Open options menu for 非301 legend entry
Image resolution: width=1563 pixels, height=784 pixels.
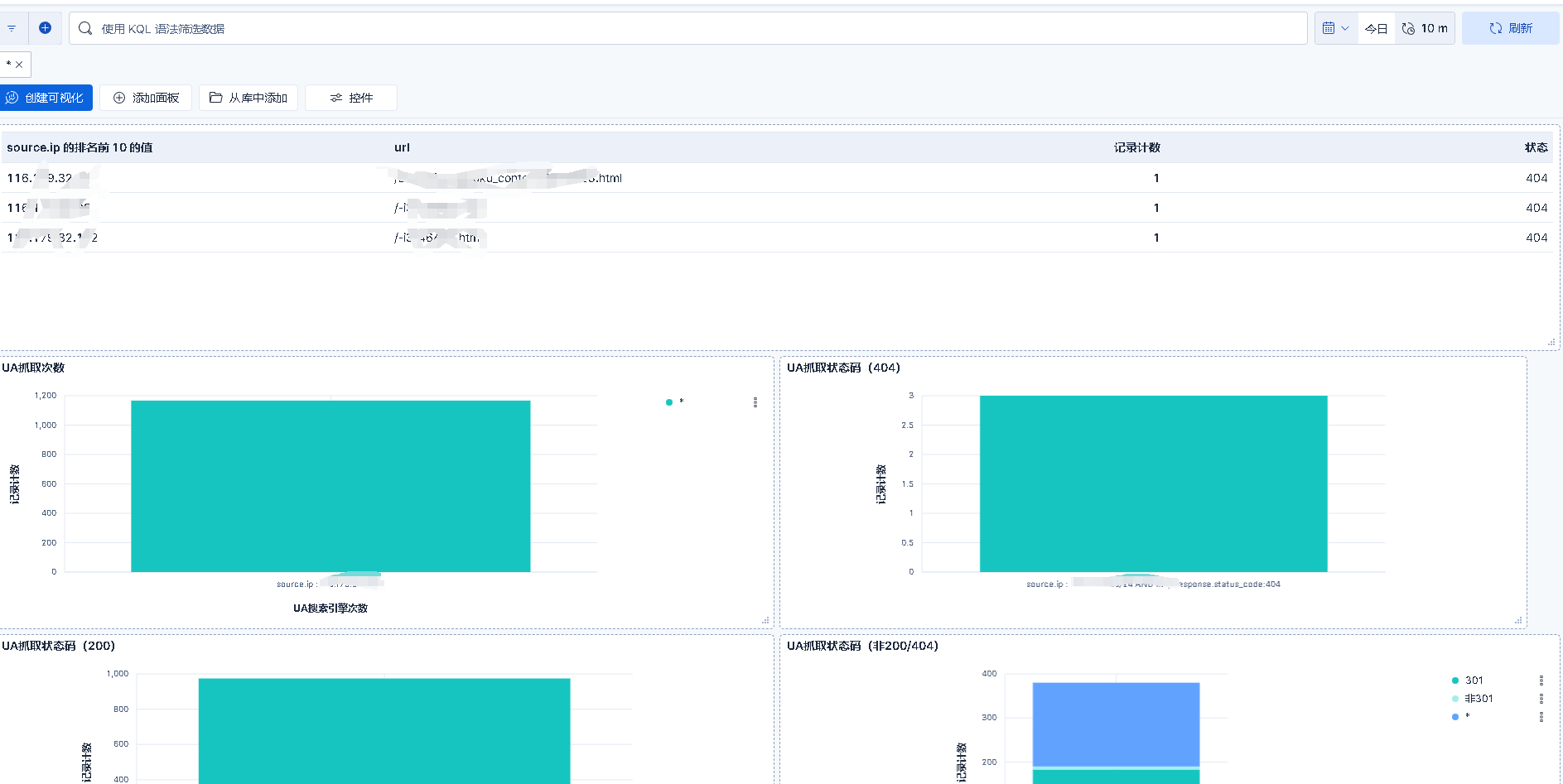tap(1541, 699)
